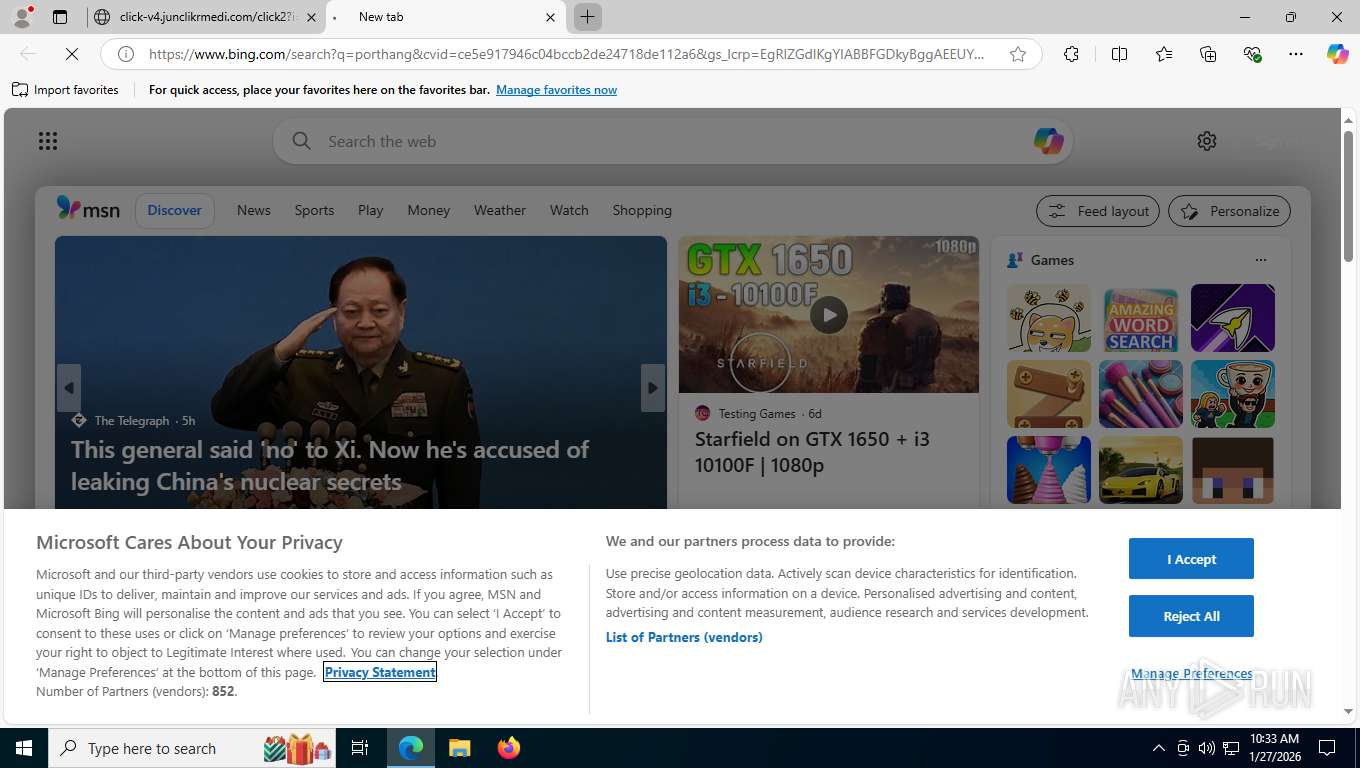Image resolution: width=1360 pixels, height=768 pixels.
Task: Open the Favorites list icon
Action: coord(1164,54)
